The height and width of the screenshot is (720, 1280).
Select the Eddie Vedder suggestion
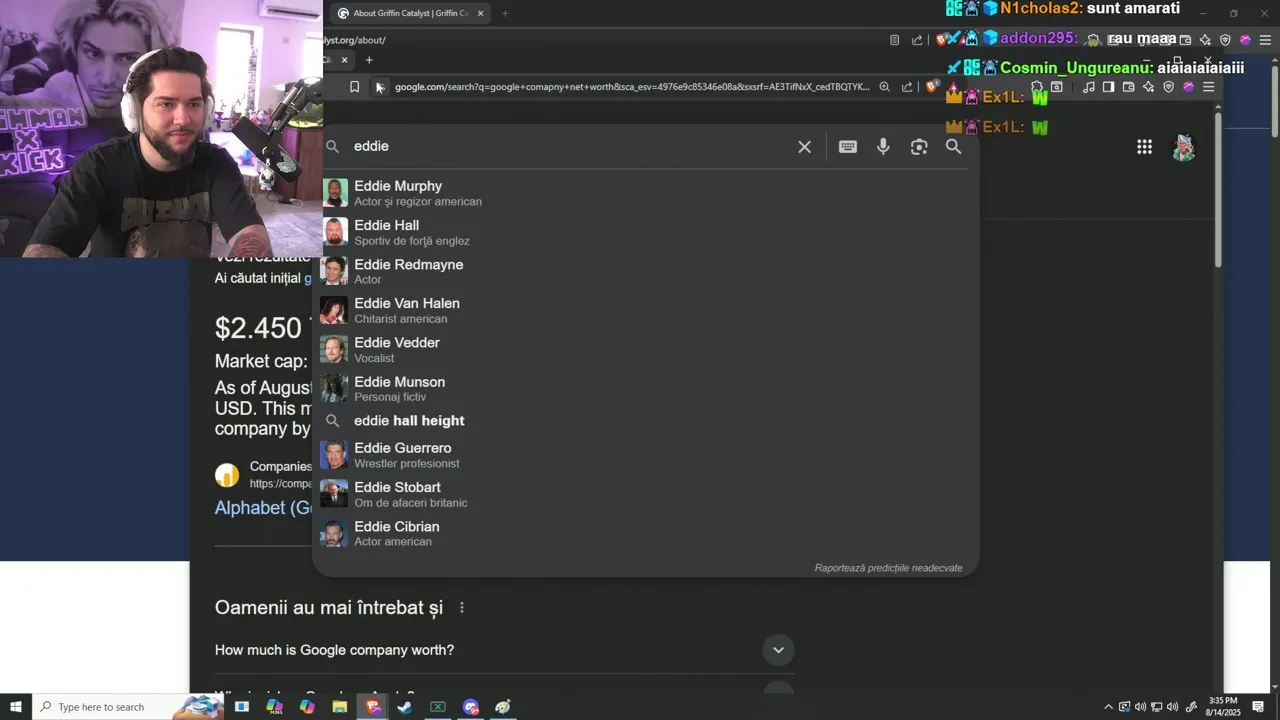click(x=645, y=349)
